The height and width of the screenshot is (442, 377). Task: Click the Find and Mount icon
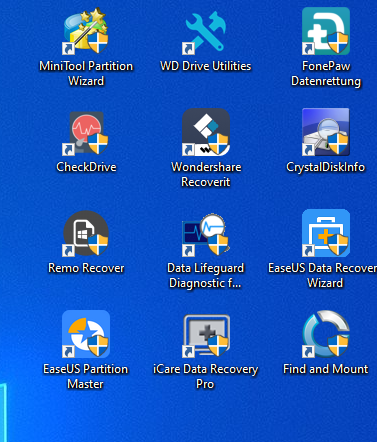[x=326, y=334]
